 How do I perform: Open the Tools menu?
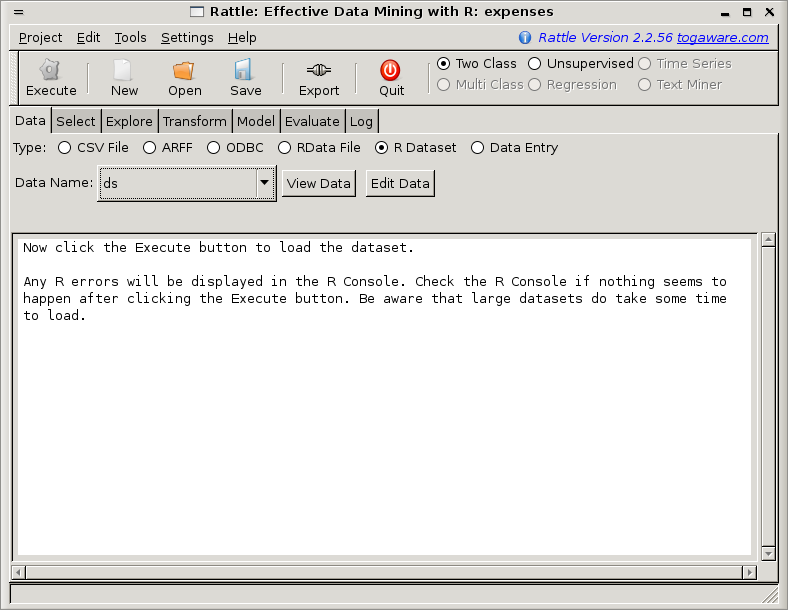coord(130,38)
